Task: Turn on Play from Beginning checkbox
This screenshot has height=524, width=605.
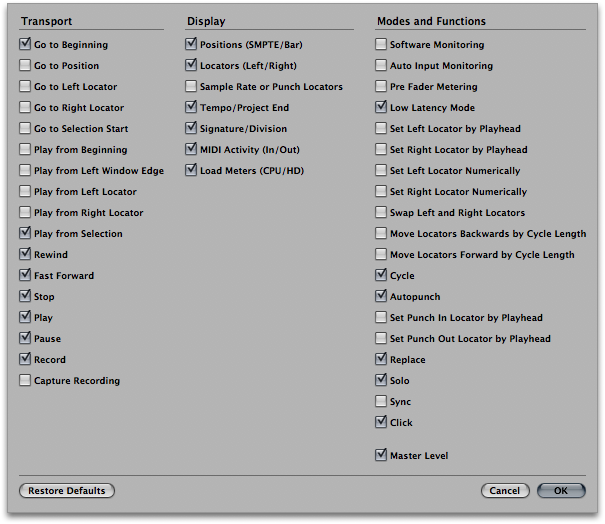Action: (25, 149)
